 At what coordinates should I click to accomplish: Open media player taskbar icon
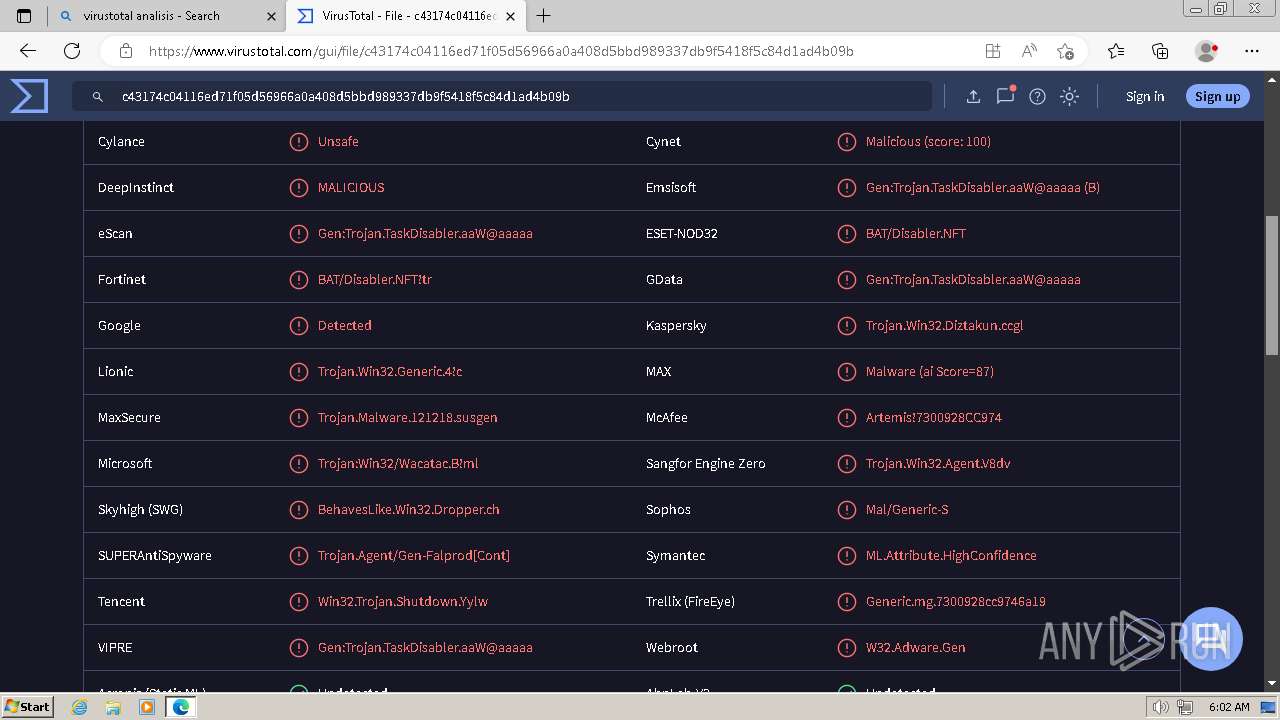[147, 707]
